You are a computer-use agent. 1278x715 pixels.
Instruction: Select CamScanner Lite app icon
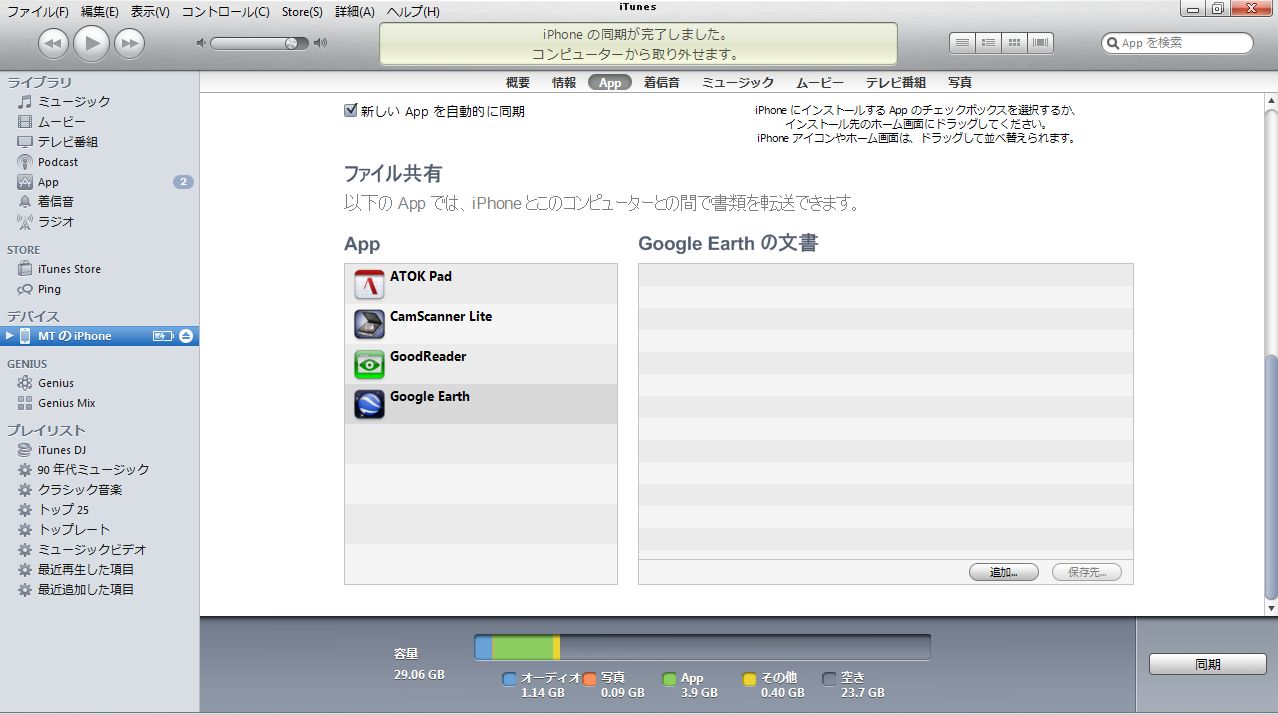(369, 325)
